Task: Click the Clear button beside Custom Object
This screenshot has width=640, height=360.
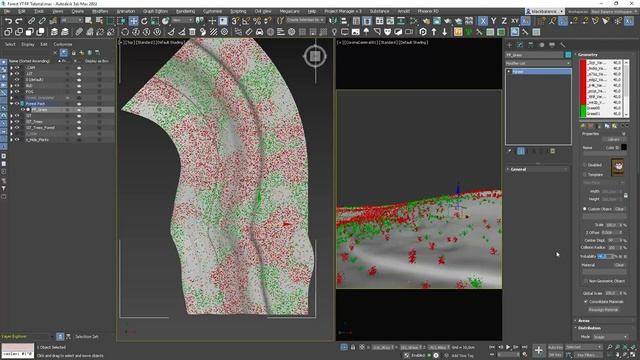Action: pos(619,209)
